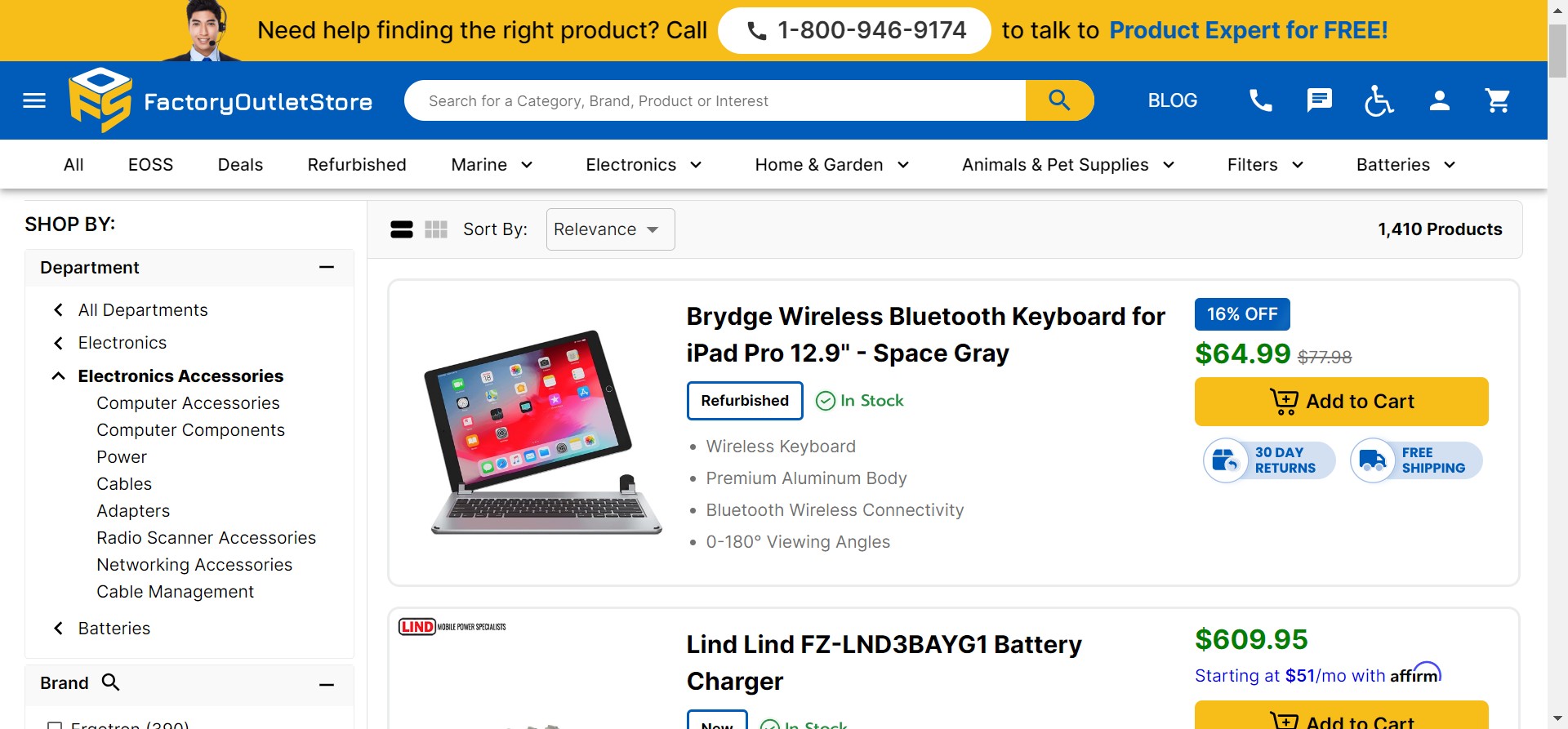1568x729 pixels.
Task: View the shopping cart icon
Action: pyautogui.click(x=1497, y=100)
